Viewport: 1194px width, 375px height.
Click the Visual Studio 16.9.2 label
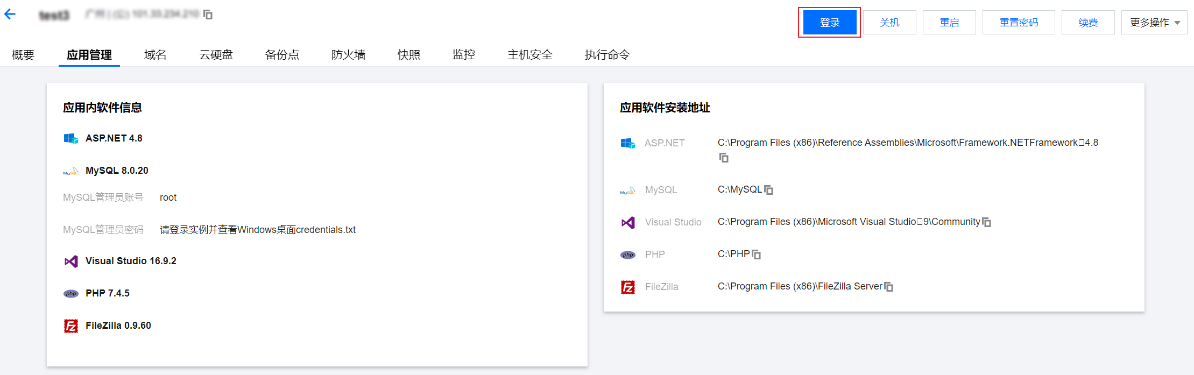[x=131, y=261]
